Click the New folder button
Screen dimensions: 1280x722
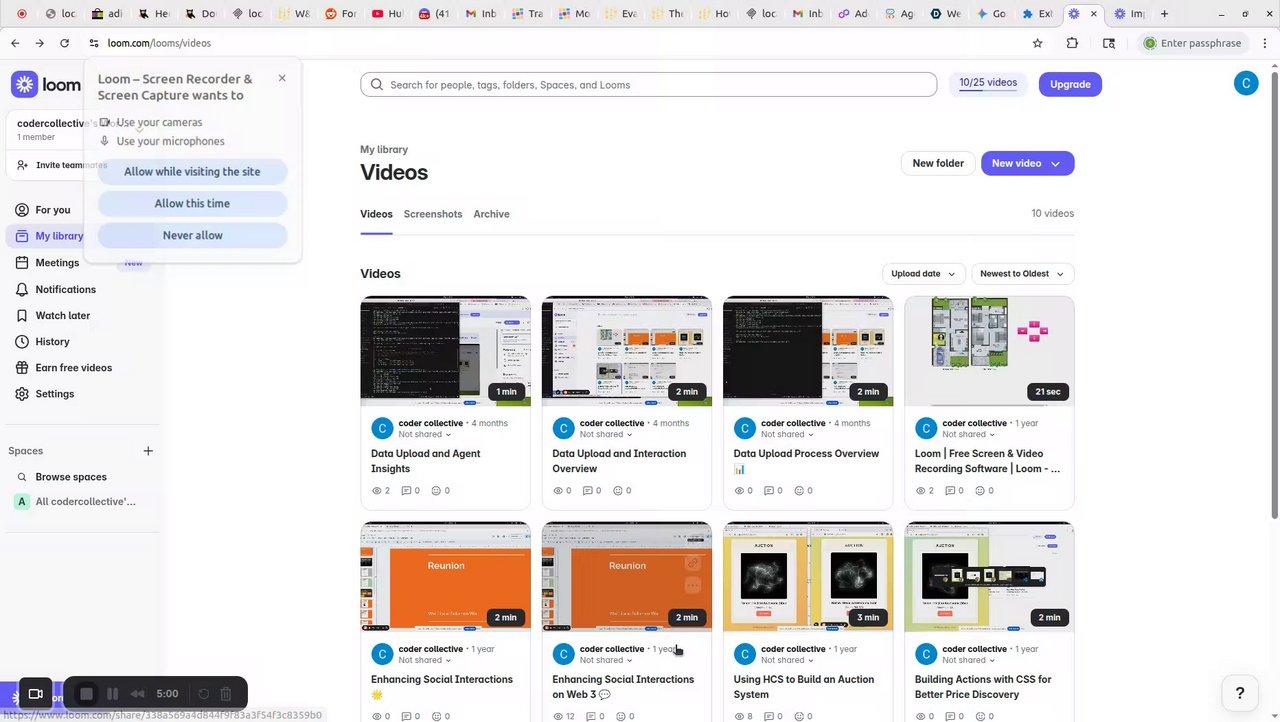938,163
